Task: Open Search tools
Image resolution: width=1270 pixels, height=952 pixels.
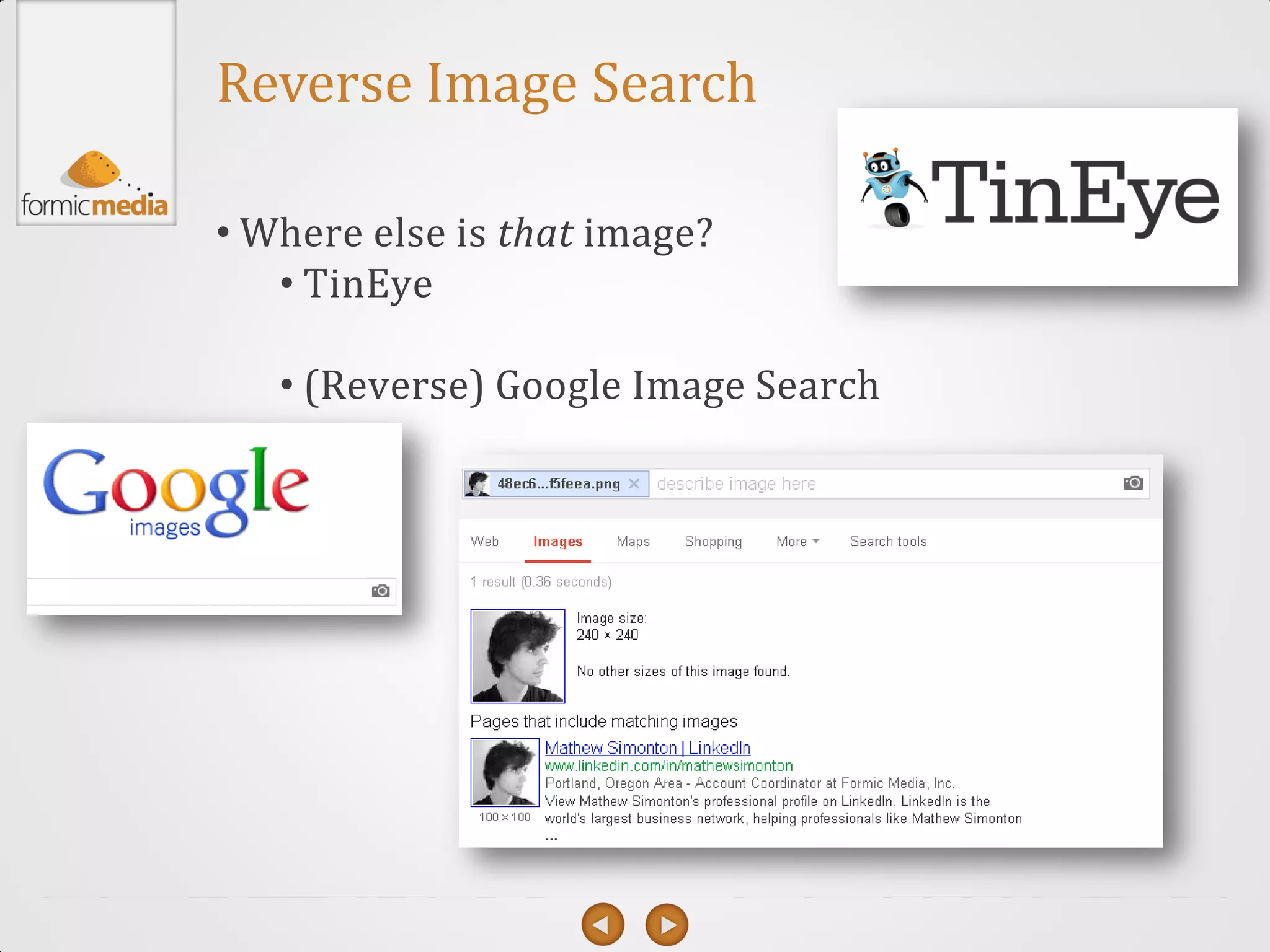Action: [x=888, y=541]
